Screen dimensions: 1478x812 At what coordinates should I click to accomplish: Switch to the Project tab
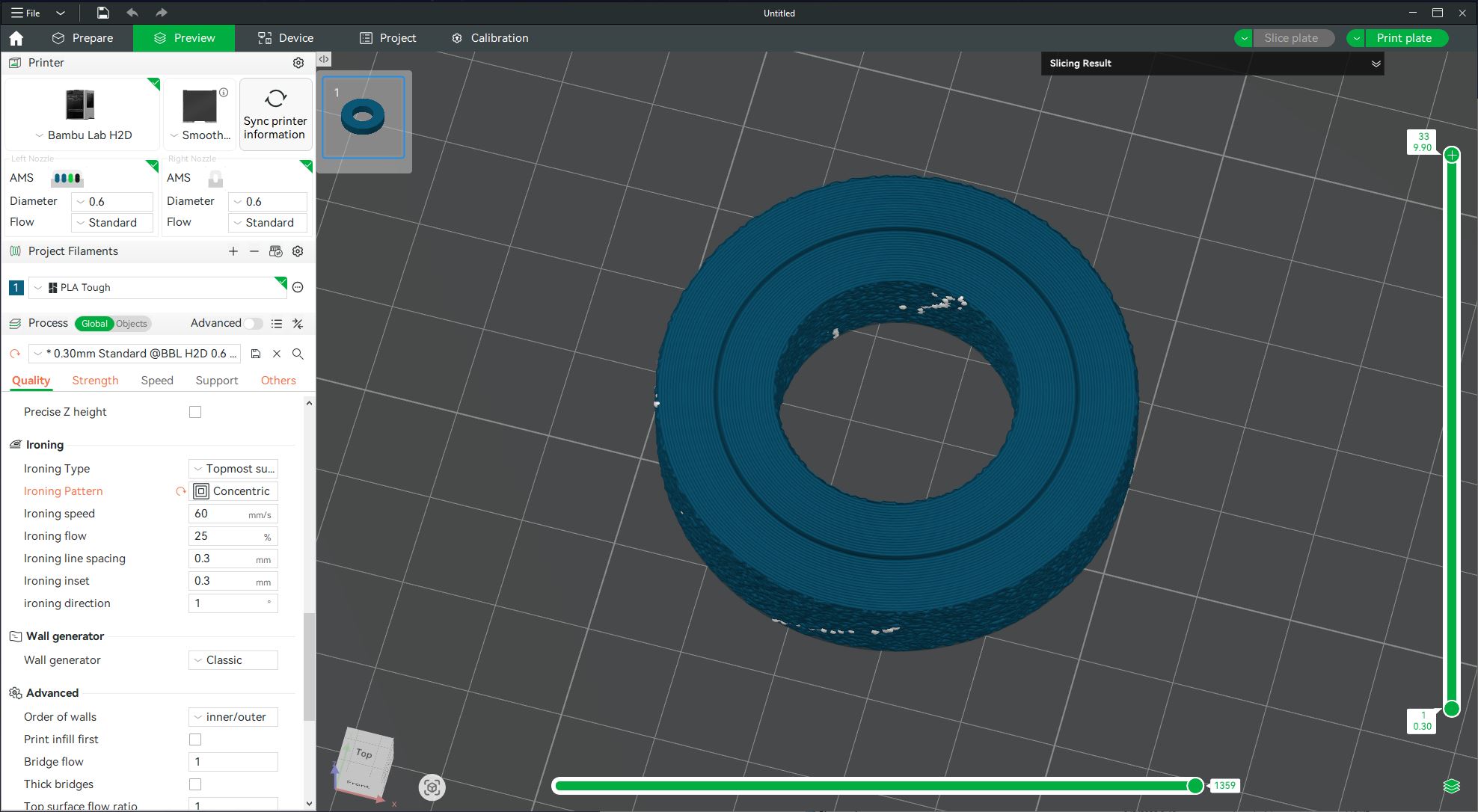[x=387, y=38]
